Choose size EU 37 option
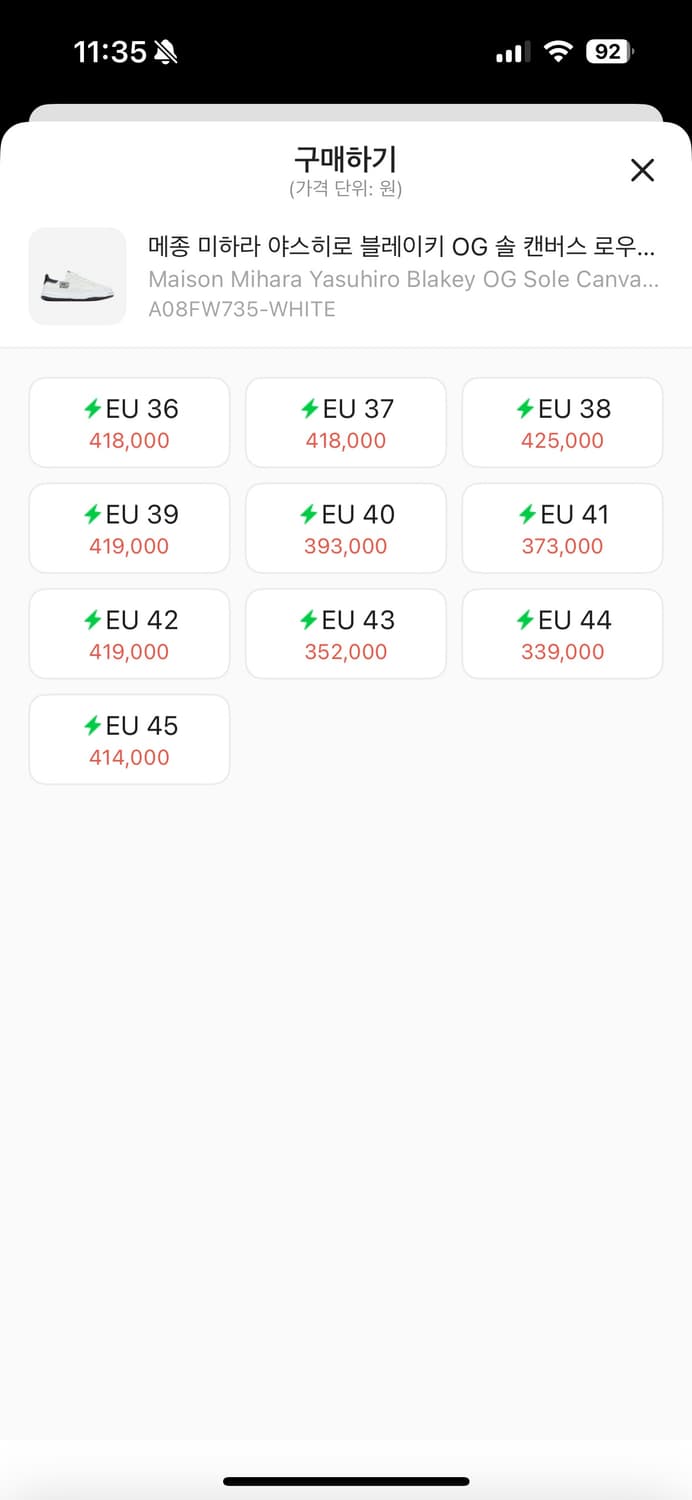The image size is (692, 1500). 346,422
